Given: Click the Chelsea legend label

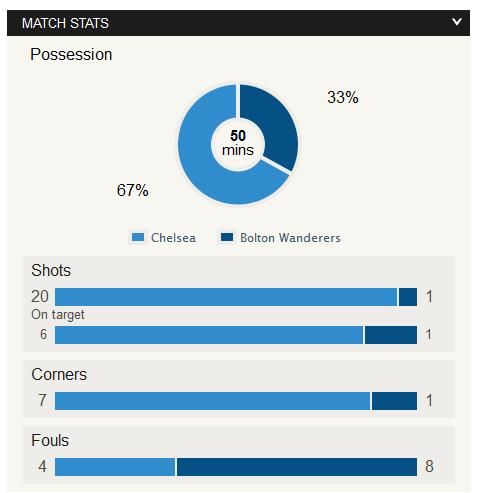Looking at the screenshot, I should tap(173, 238).
